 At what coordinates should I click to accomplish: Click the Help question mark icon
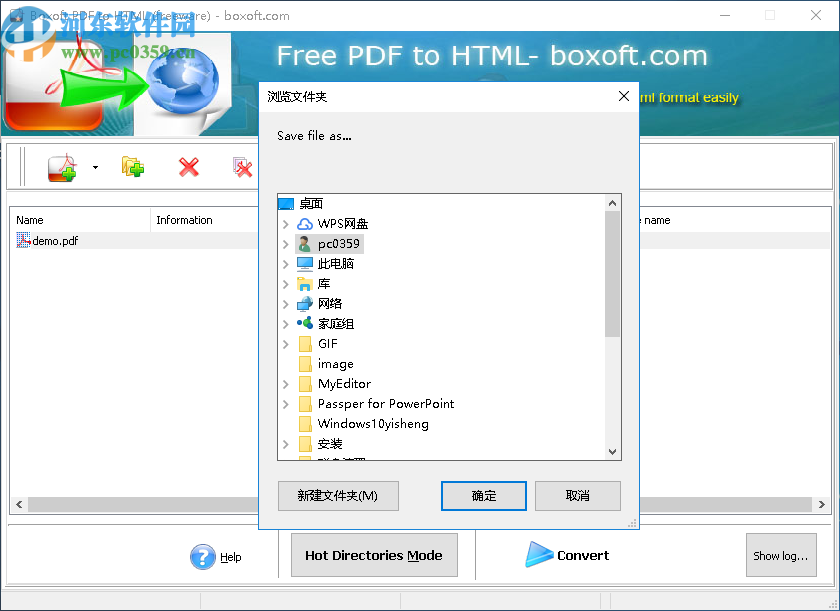pos(203,556)
